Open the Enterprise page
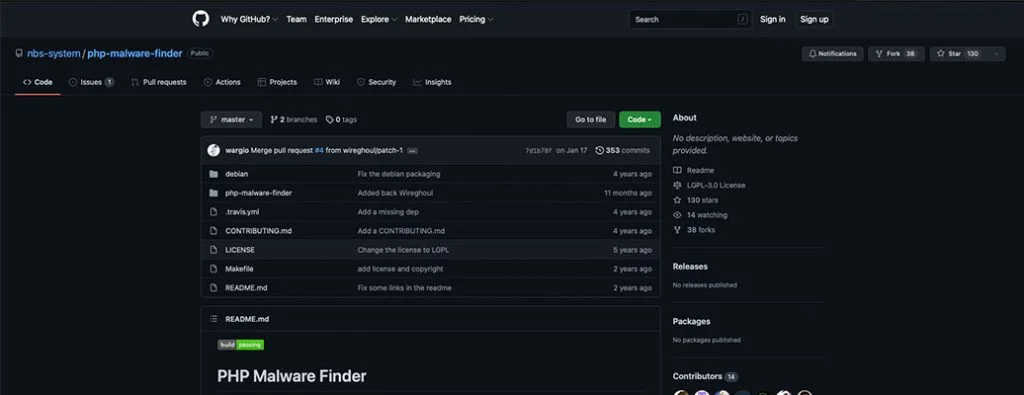Image resolution: width=1024 pixels, height=395 pixels. (334, 20)
